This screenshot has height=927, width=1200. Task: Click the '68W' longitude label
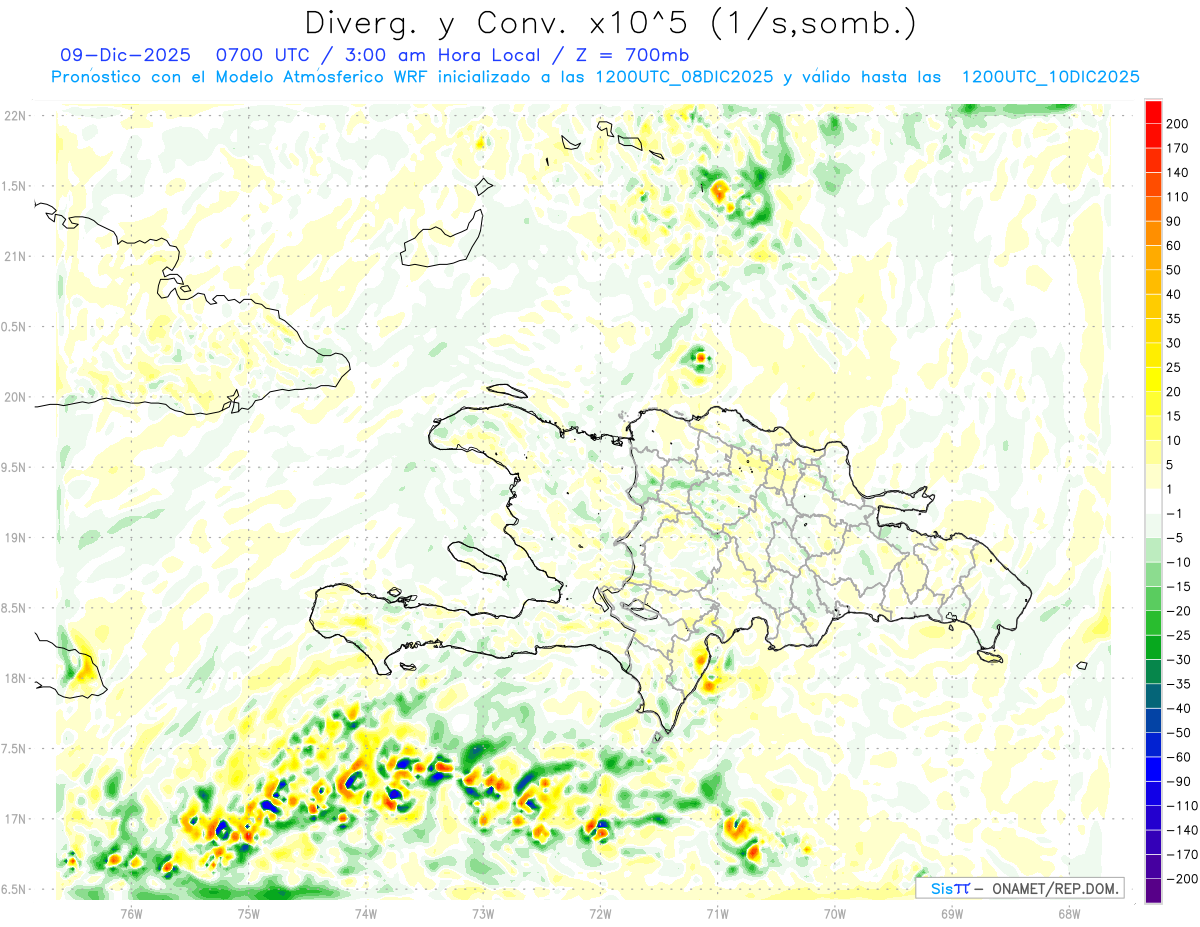[1069, 912]
